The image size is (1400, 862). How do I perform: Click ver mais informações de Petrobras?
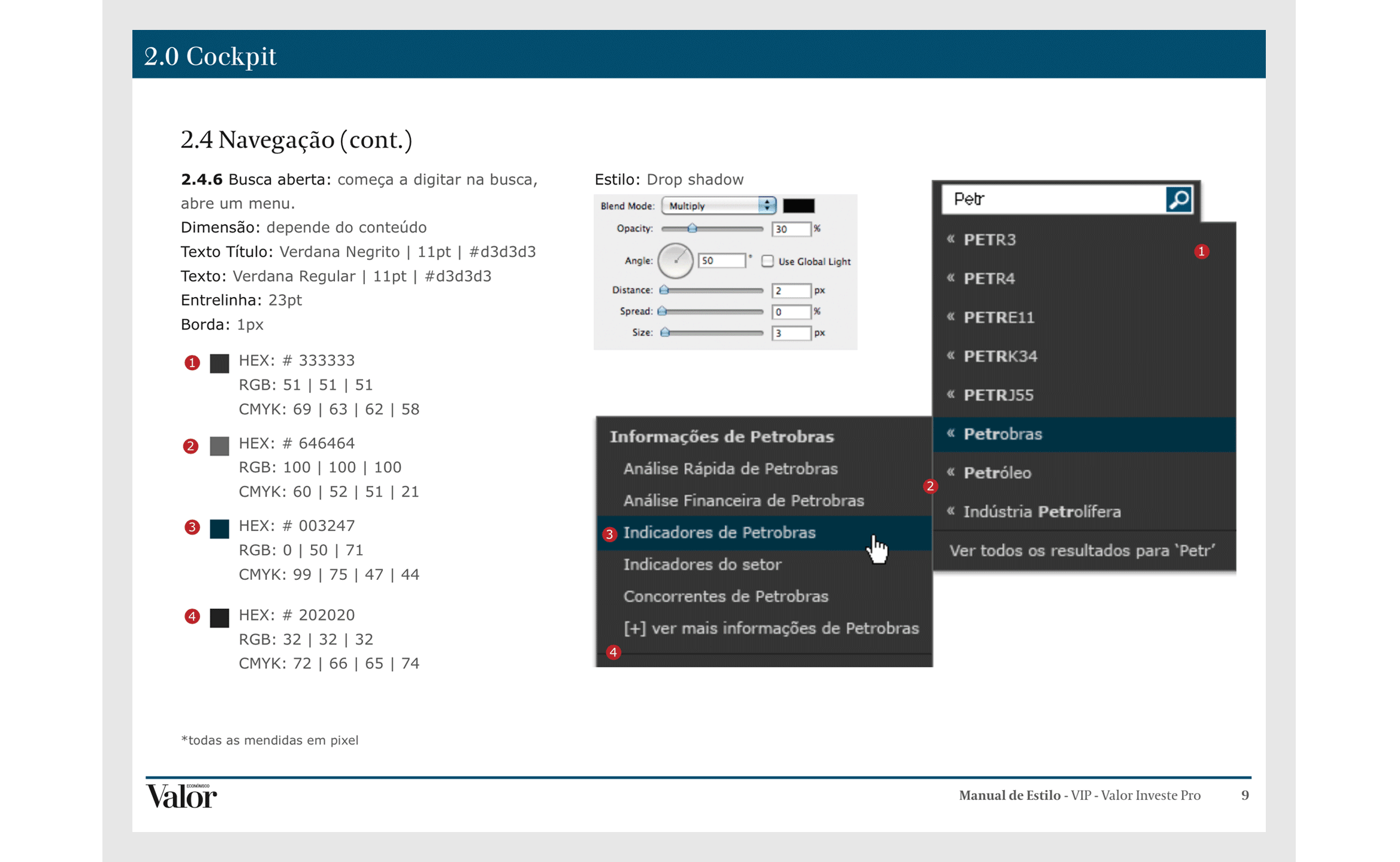point(770,628)
